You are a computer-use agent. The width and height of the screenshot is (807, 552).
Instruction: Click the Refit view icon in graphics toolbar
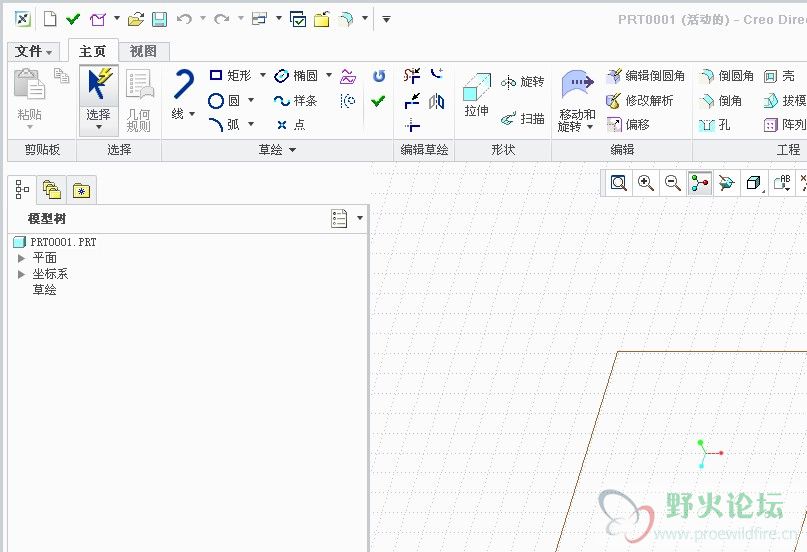coord(618,183)
